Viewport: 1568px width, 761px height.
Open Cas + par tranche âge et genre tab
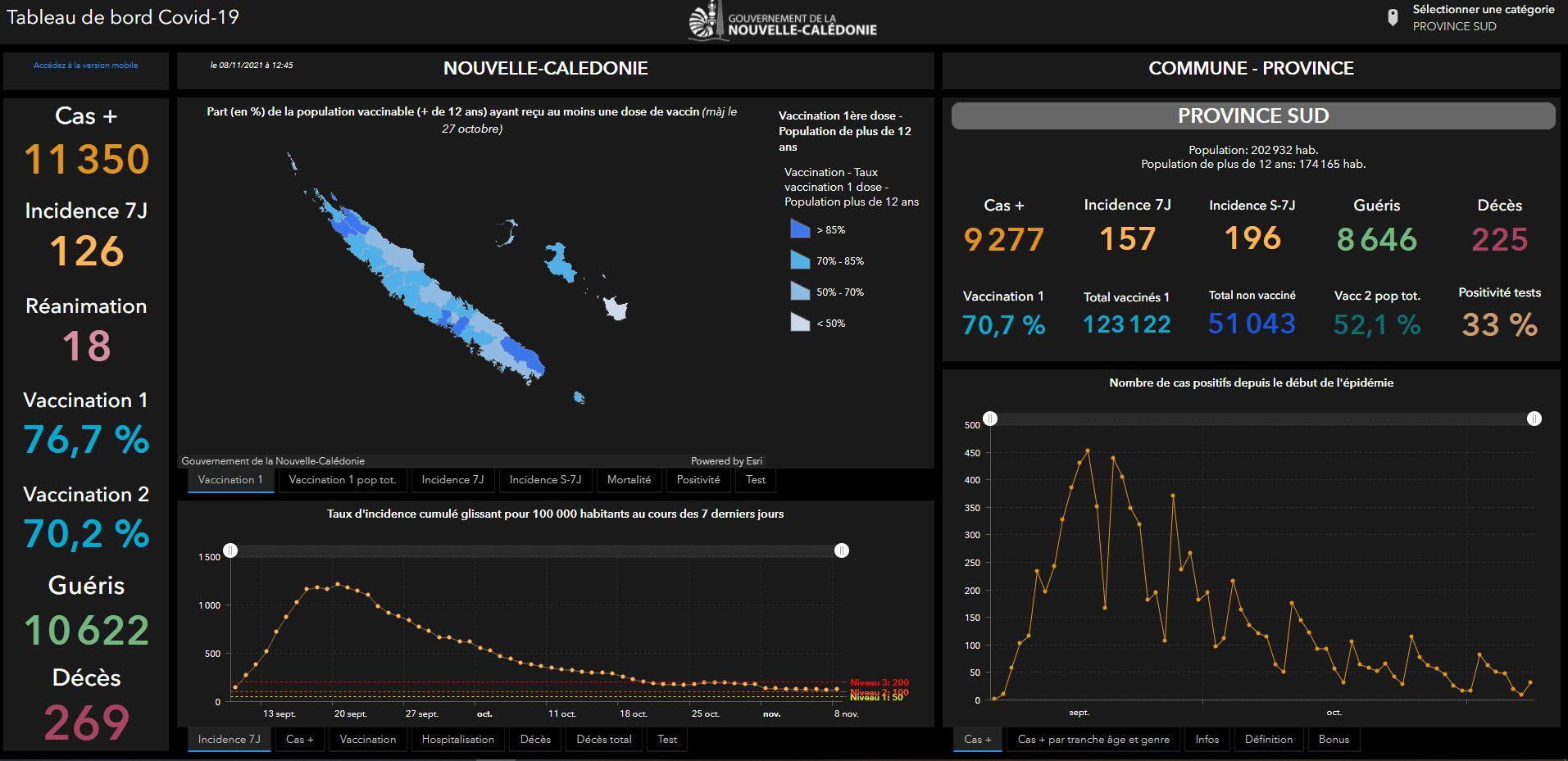pyautogui.click(x=1093, y=740)
